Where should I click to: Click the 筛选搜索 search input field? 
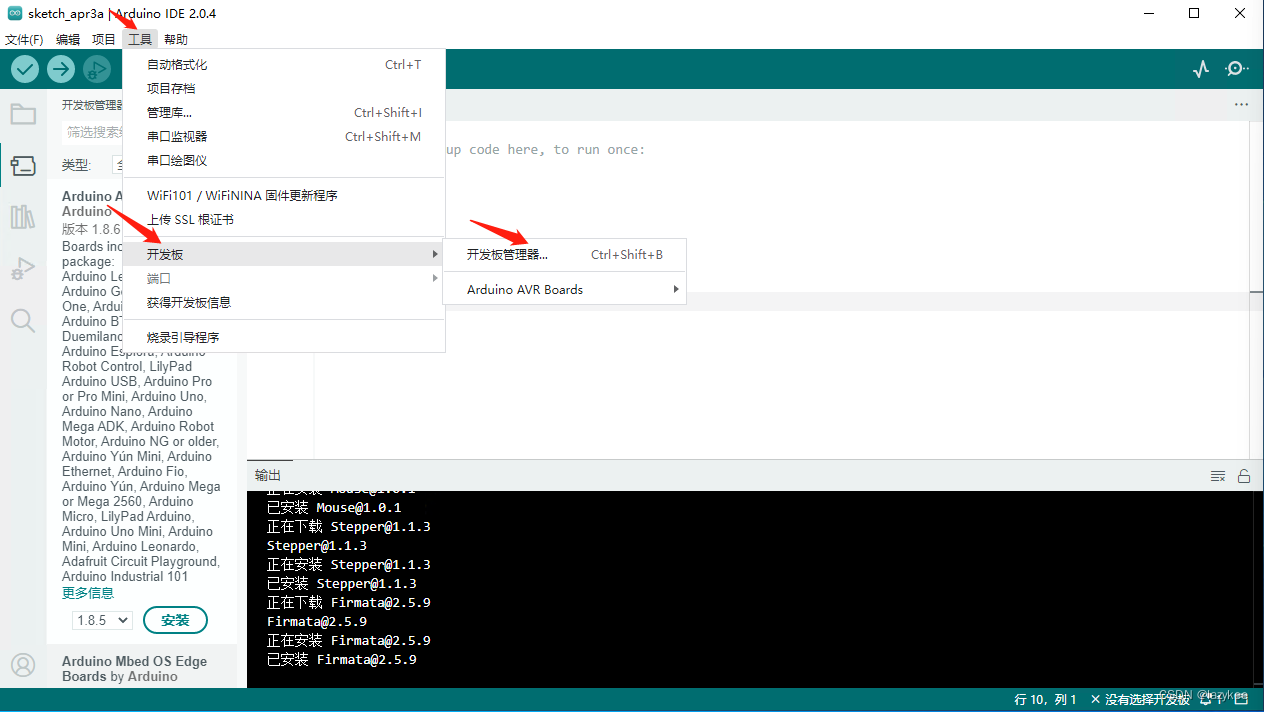pos(95,131)
